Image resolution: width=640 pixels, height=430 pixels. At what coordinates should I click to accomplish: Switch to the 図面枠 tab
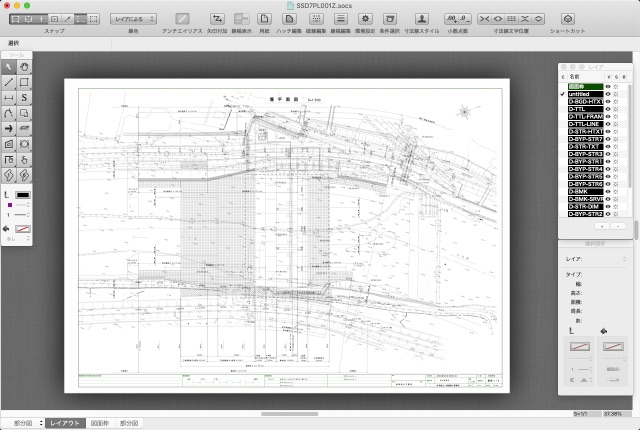(99, 423)
